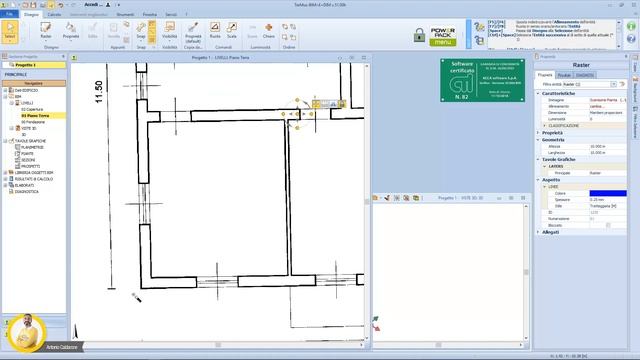Click the pencil icon in 3D view toolbar

point(387,198)
